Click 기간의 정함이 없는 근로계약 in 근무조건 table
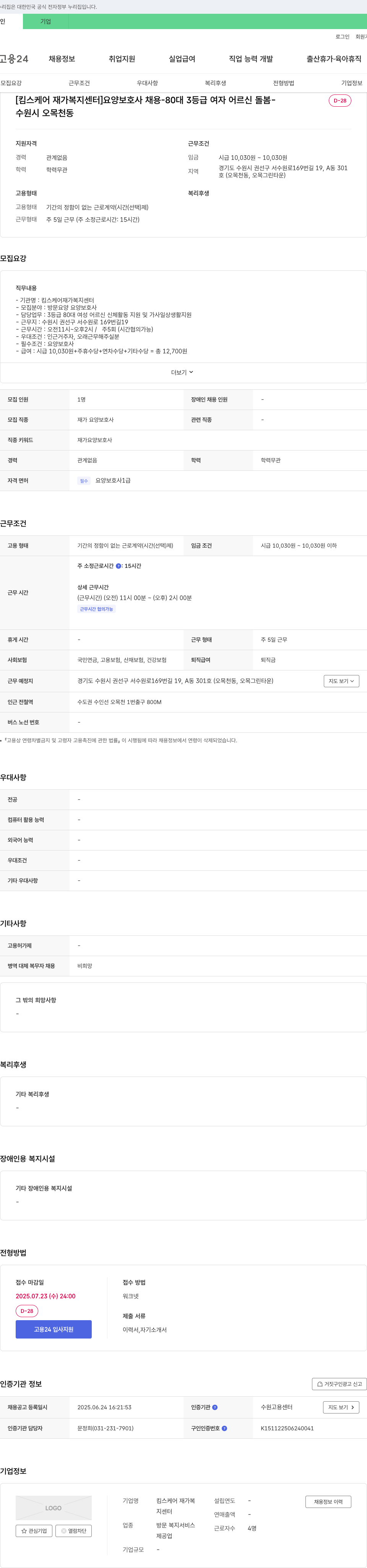Image resolution: width=367 pixels, height=1568 pixels. click(x=125, y=546)
